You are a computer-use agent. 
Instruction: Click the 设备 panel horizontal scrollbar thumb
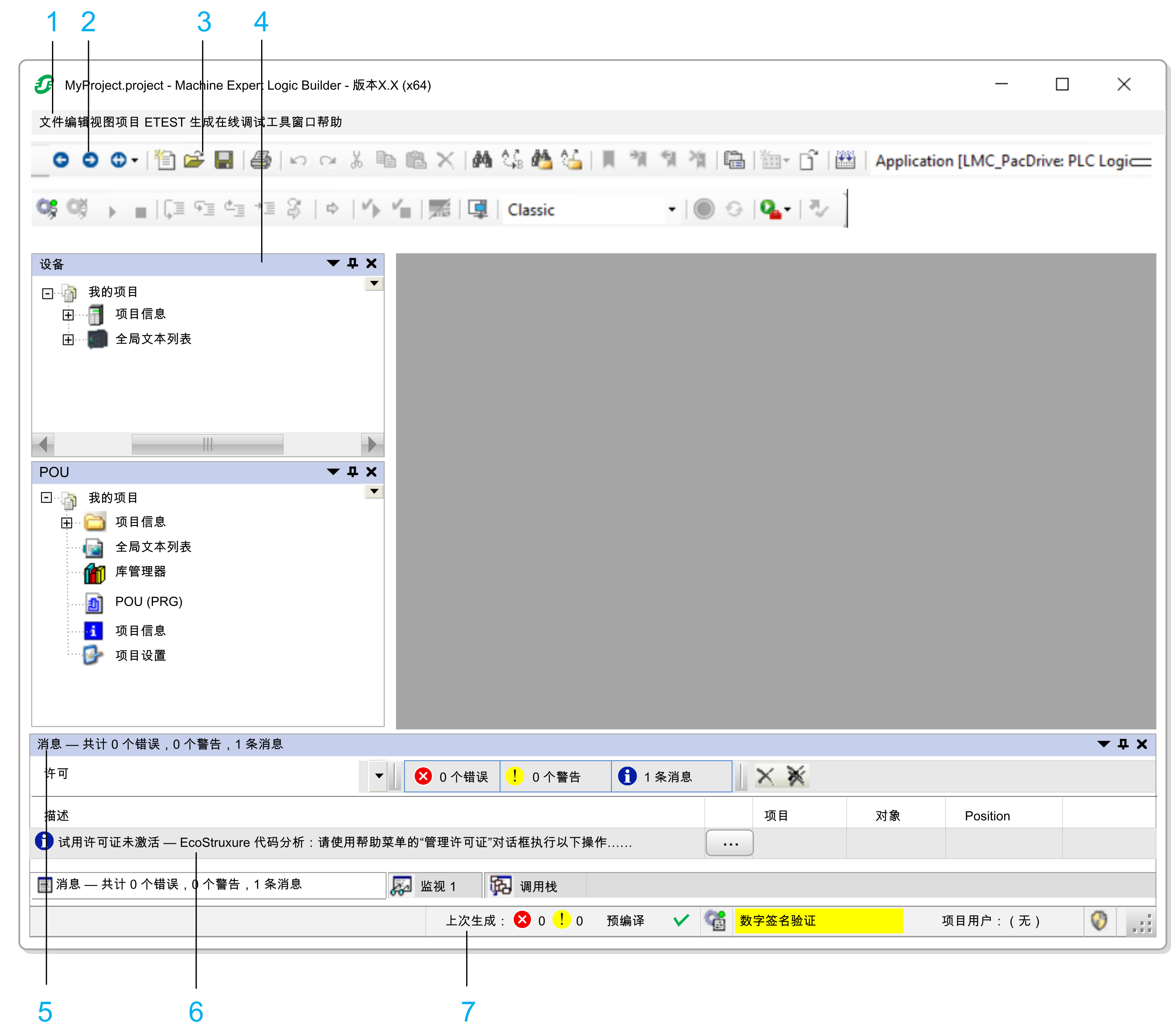point(207,444)
